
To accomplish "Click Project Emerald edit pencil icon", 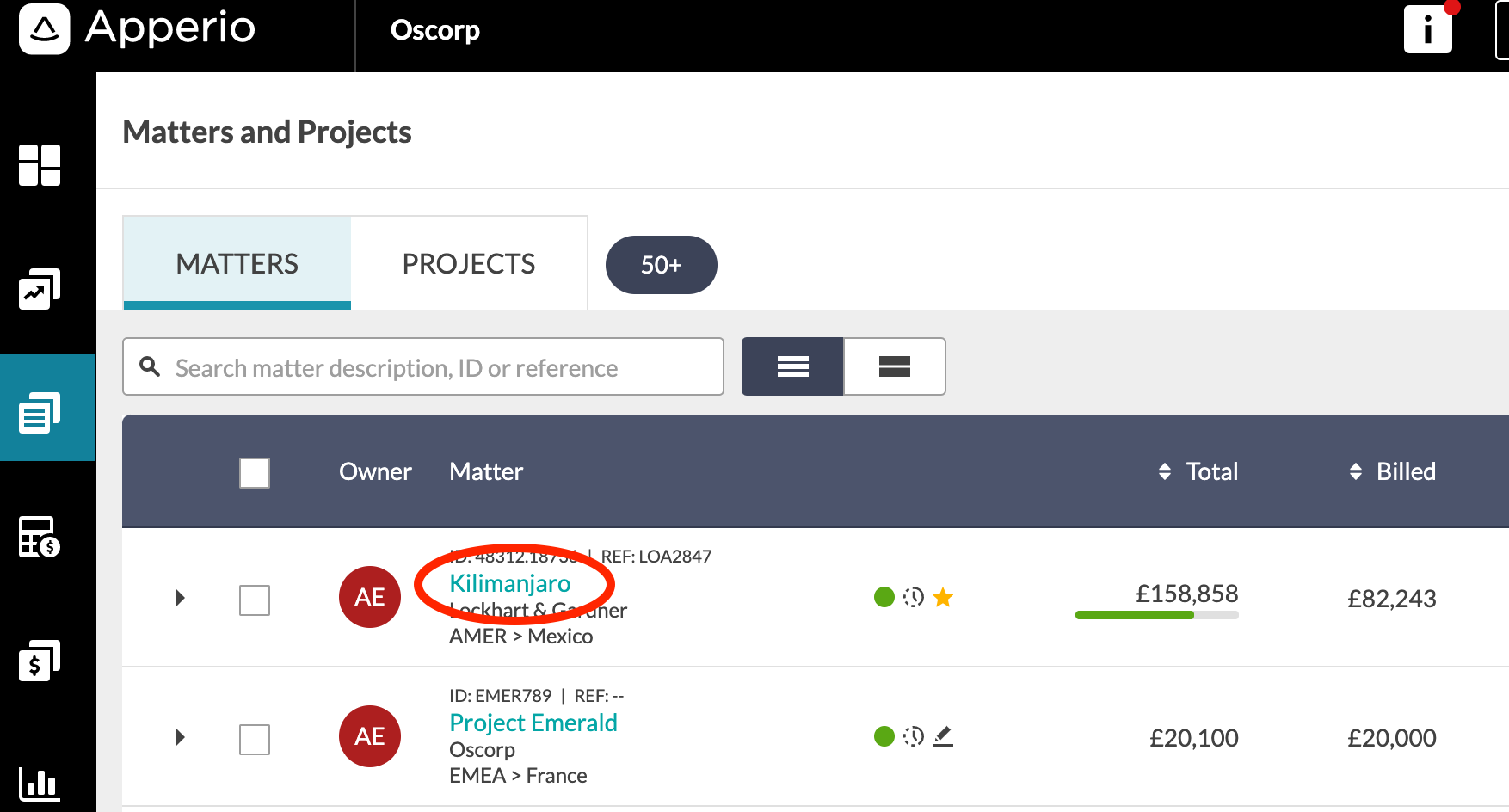I will click(x=943, y=736).
